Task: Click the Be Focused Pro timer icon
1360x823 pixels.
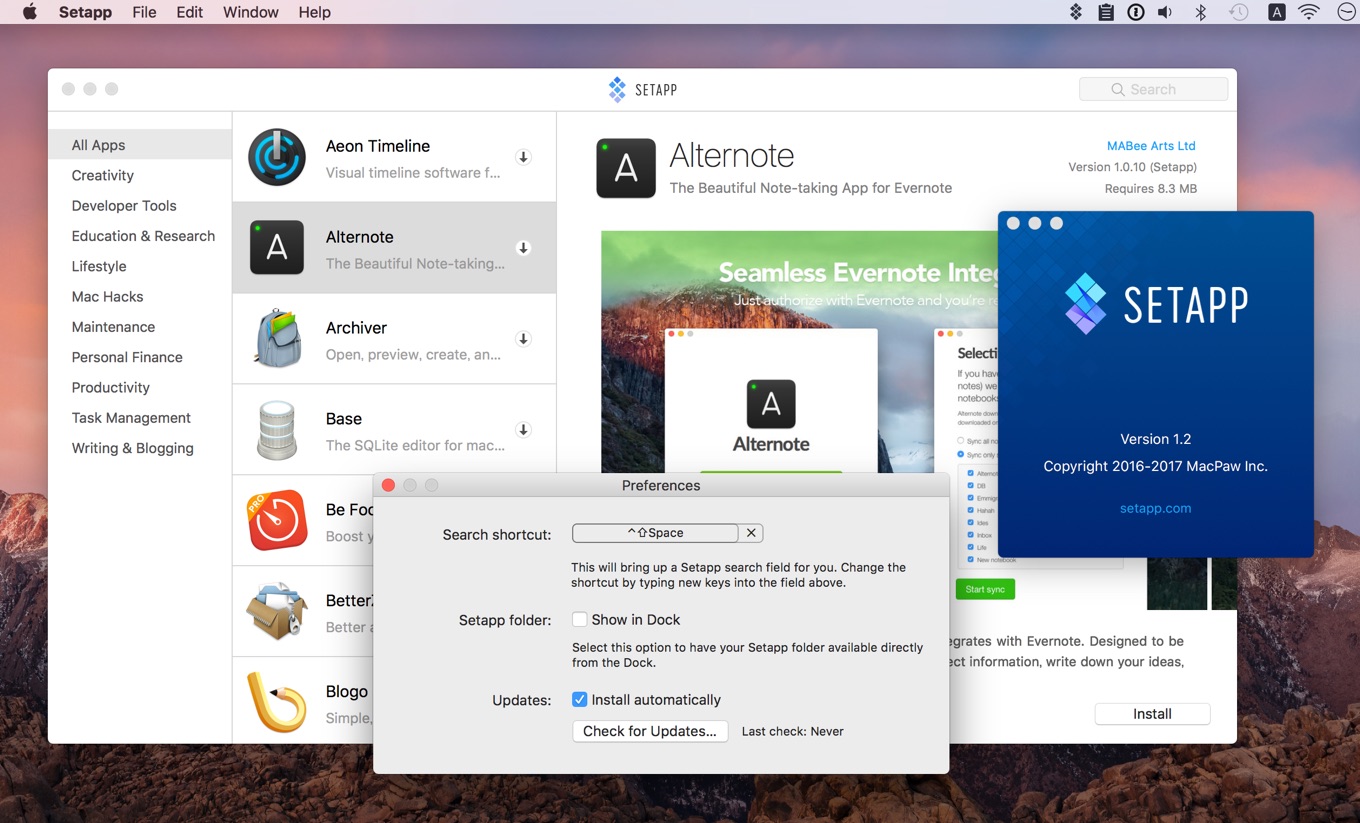Action: (277, 520)
